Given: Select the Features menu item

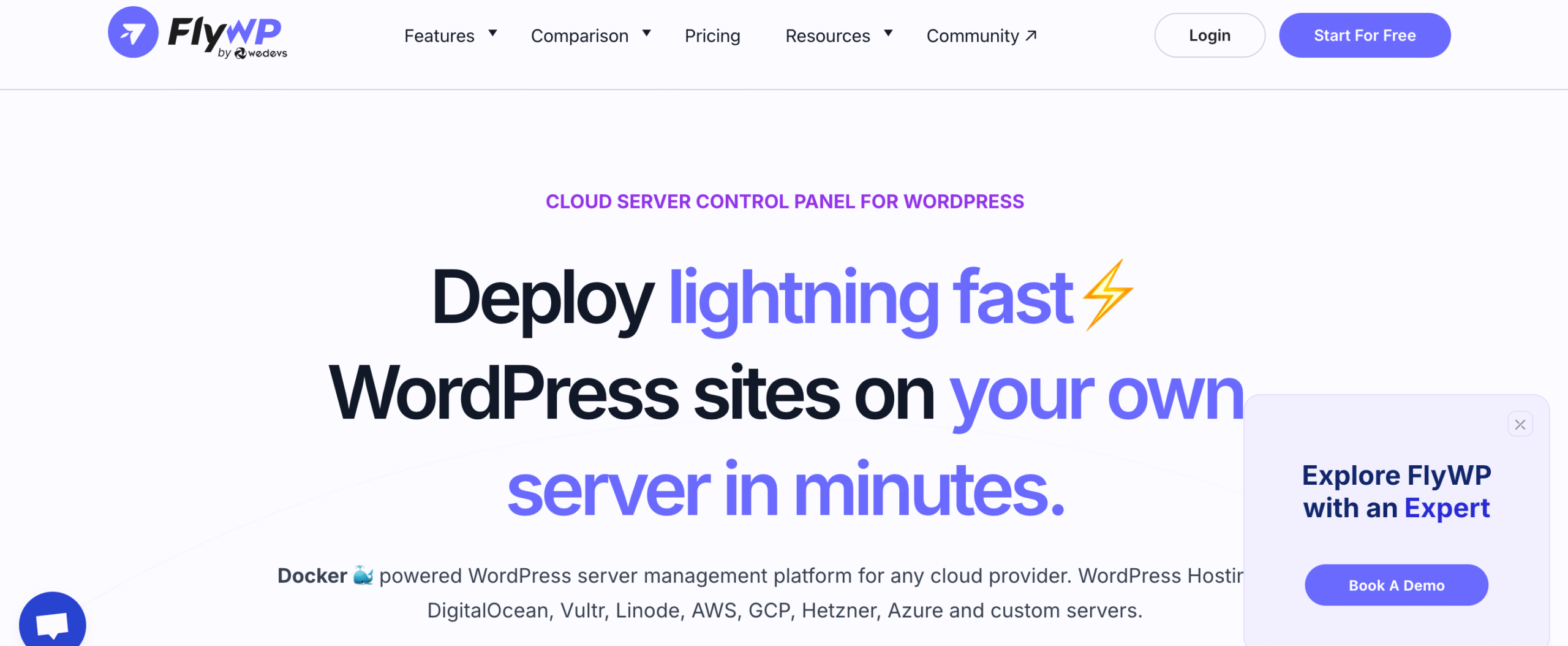Looking at the screenshot, I should [x=439, y=36].
